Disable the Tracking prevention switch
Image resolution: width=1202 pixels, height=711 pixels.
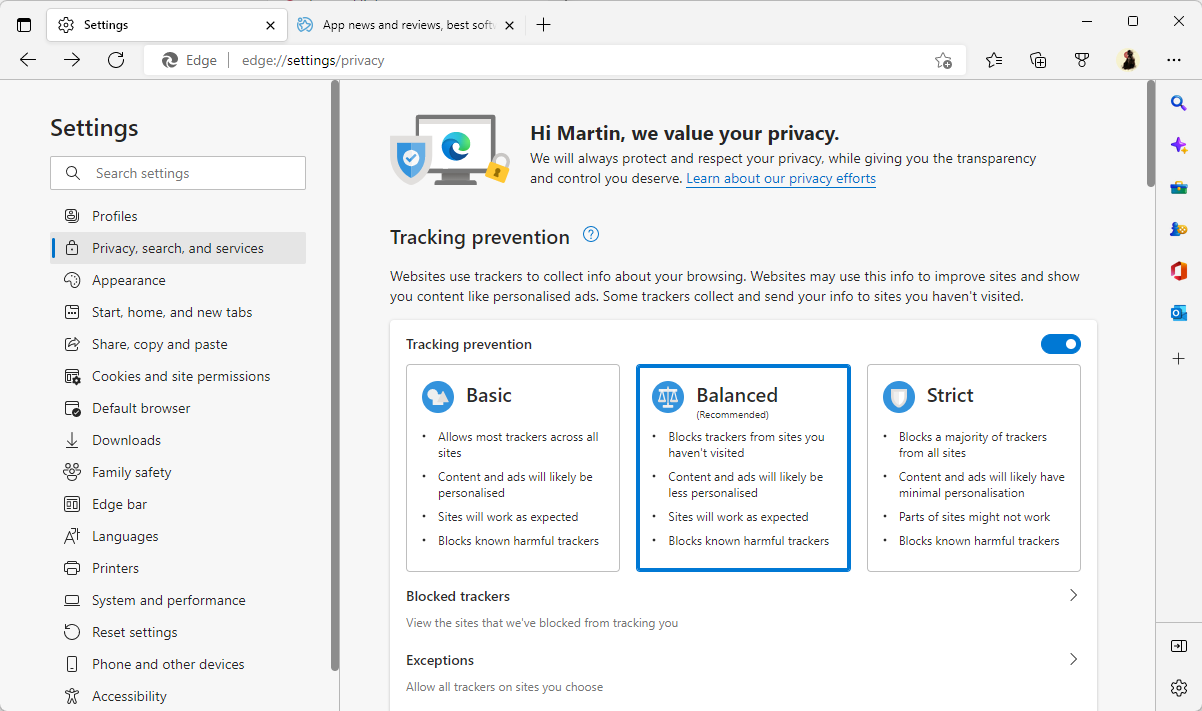(x=1060, y=343)
